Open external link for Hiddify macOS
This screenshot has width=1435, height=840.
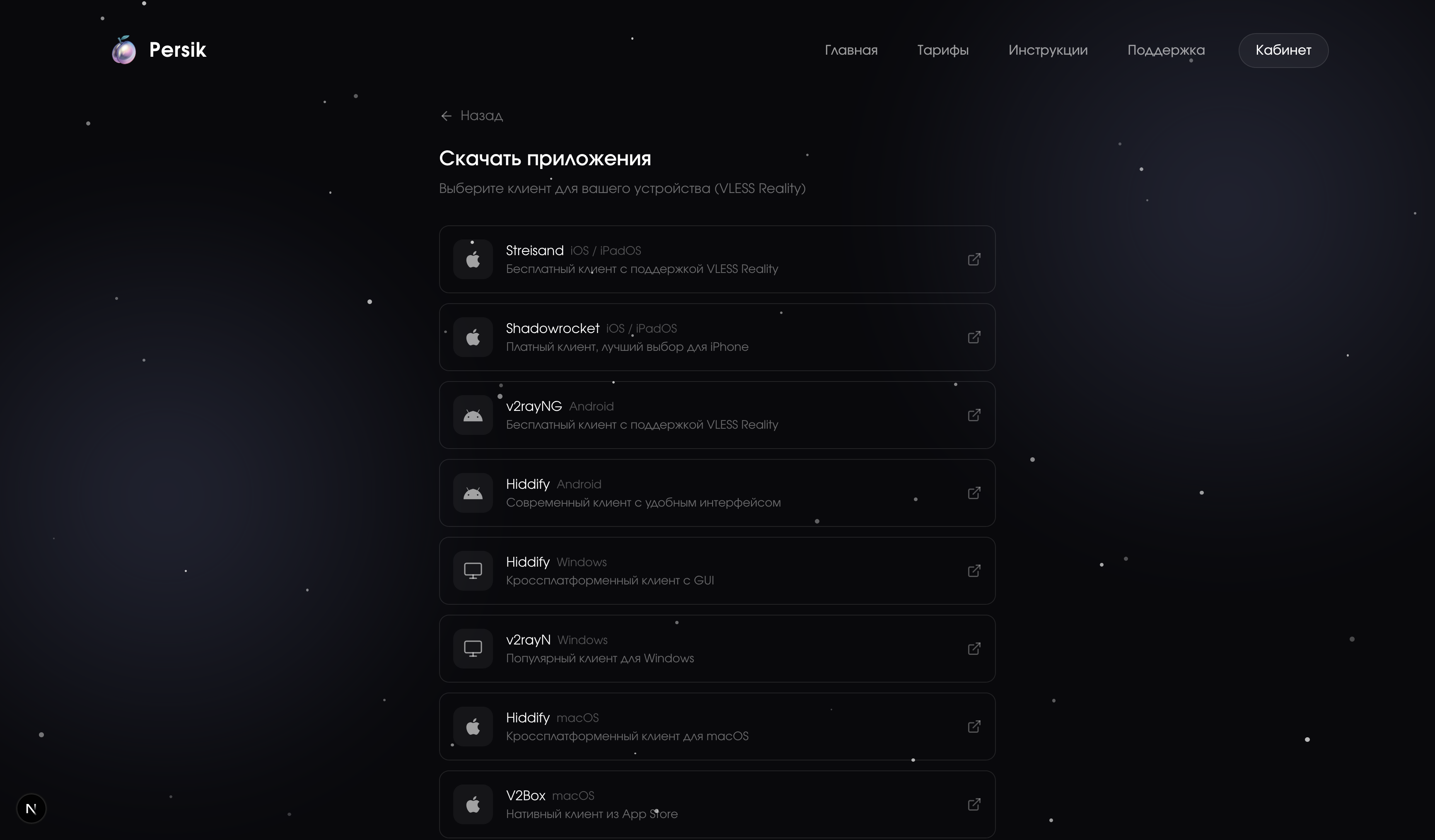[x=974, y=727]
